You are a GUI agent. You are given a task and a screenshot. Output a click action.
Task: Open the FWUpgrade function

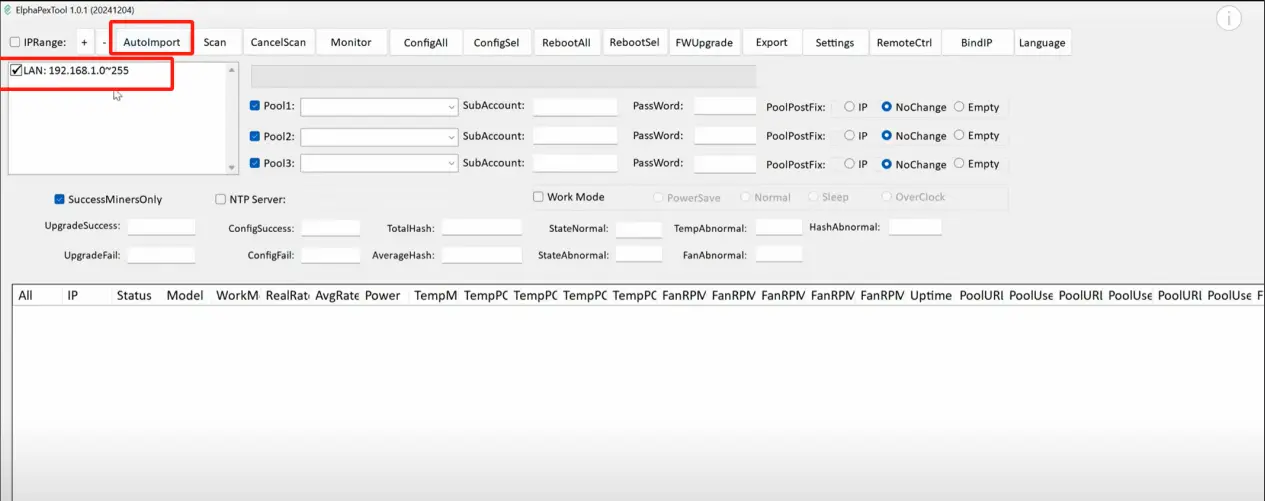[704, 43]
